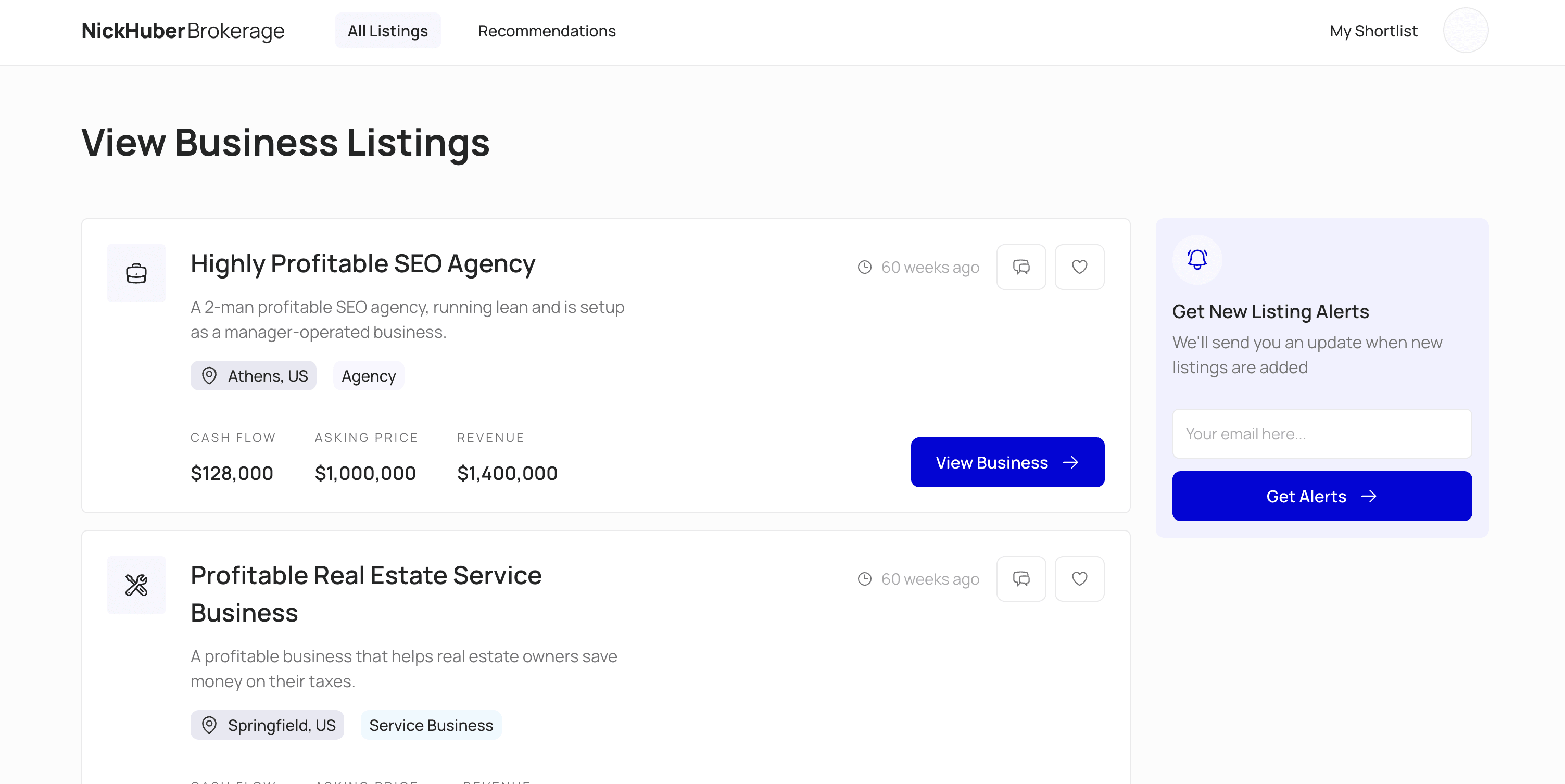
Task: Click the real estate business description text
Action: 403,668
